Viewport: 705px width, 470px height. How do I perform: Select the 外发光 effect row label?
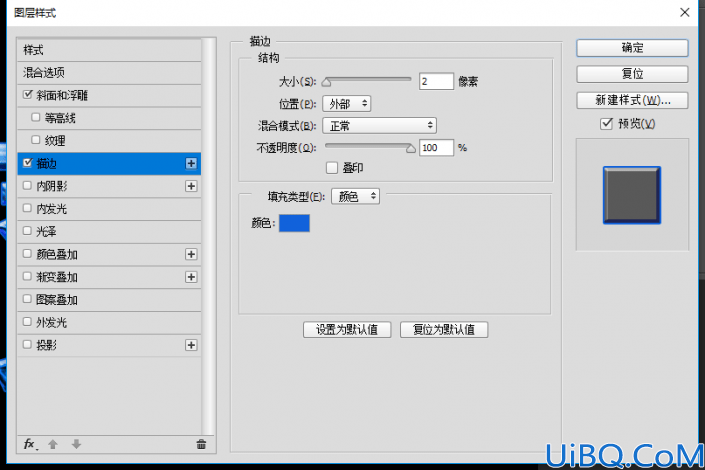coord(51,322)
